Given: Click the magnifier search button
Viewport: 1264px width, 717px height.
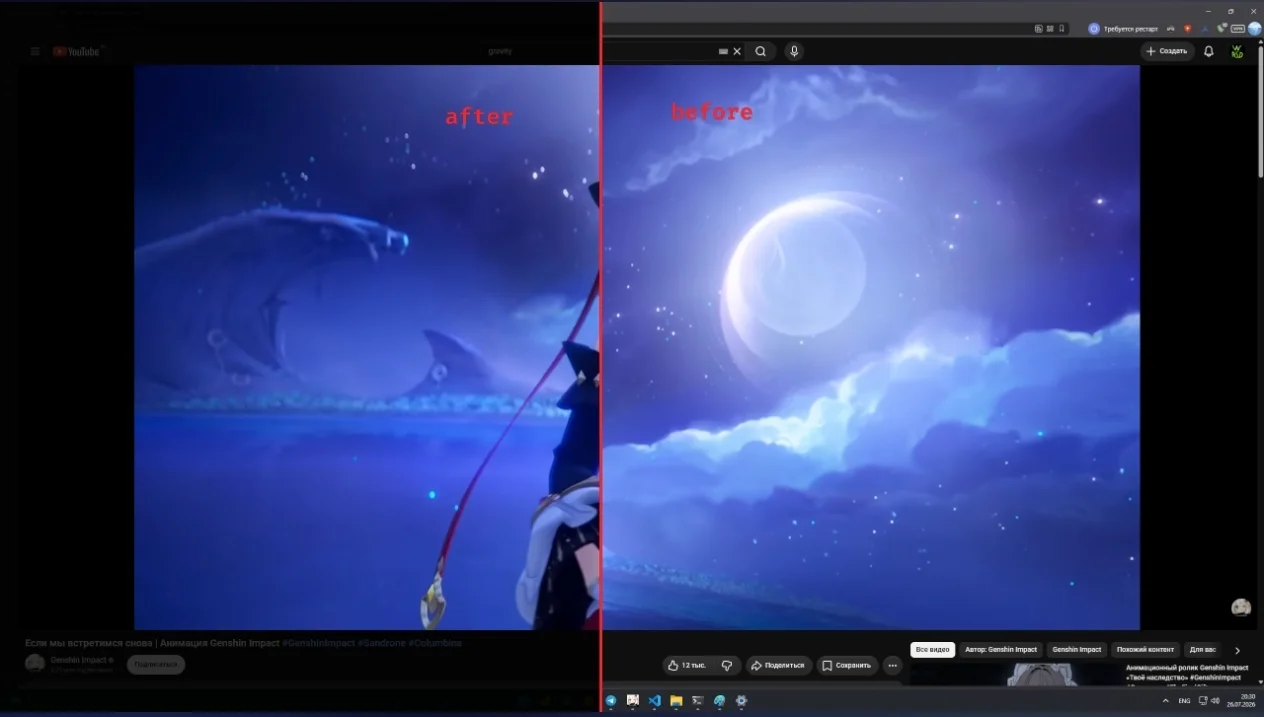Looking at the screenshot, I should click(x=761, y=51).
